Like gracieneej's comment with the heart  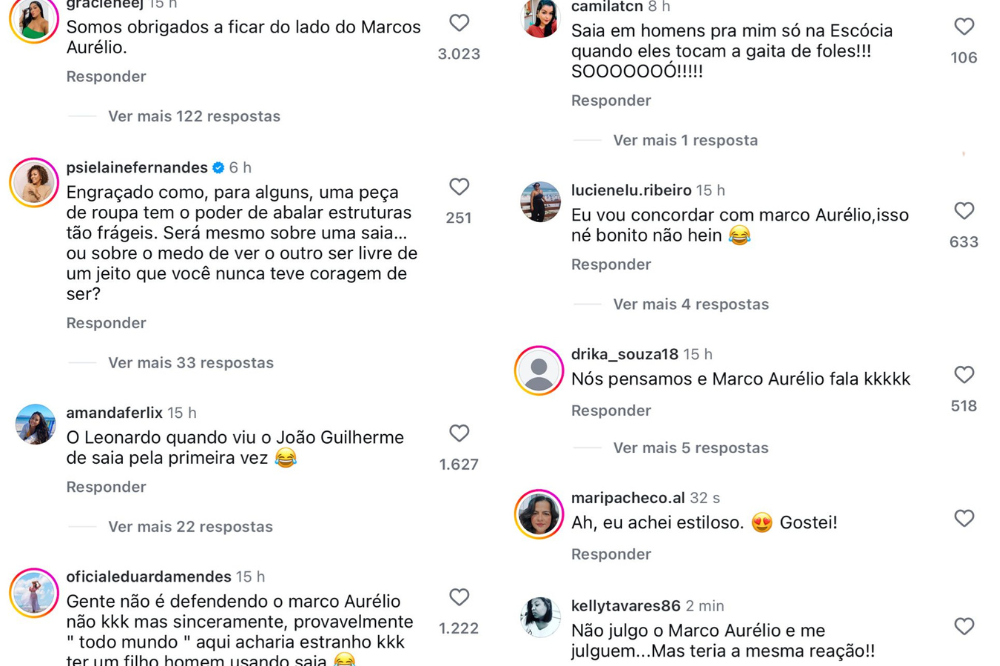click(459, 23)
